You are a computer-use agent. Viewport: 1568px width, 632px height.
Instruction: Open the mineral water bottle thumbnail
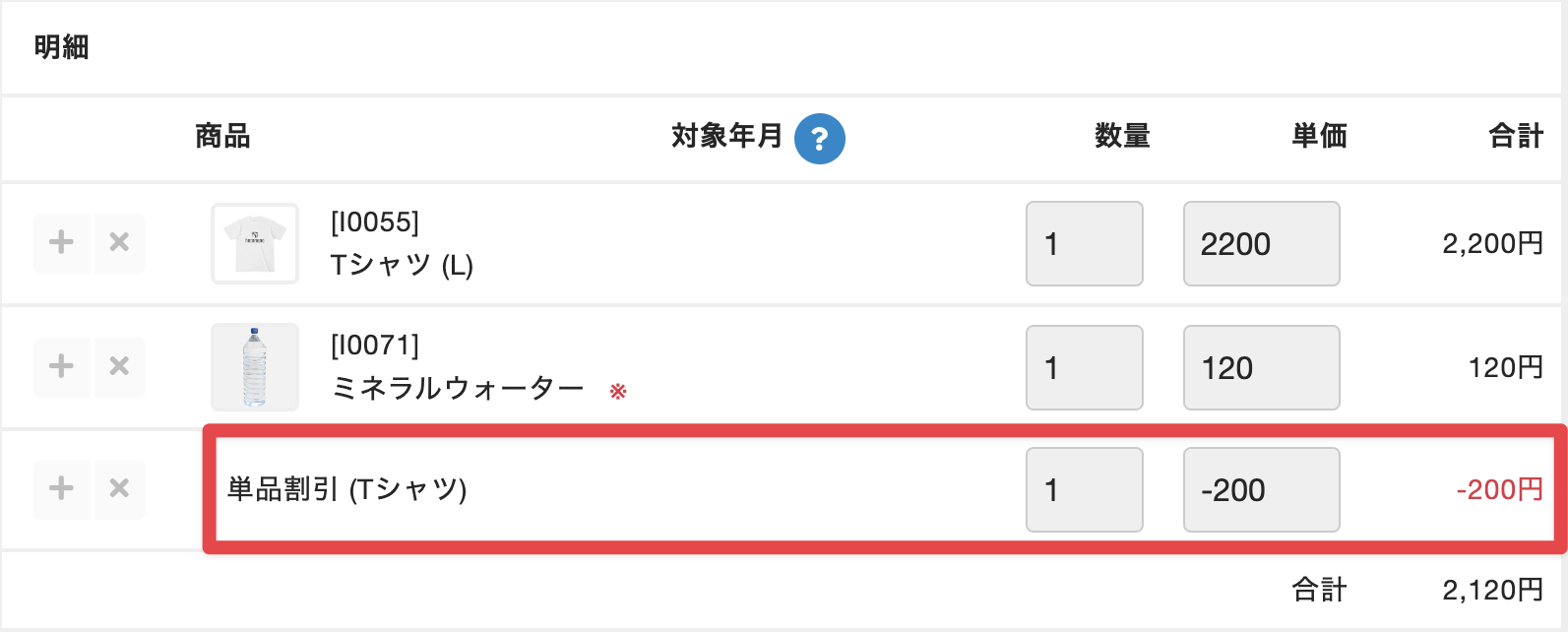coord(254,366)
